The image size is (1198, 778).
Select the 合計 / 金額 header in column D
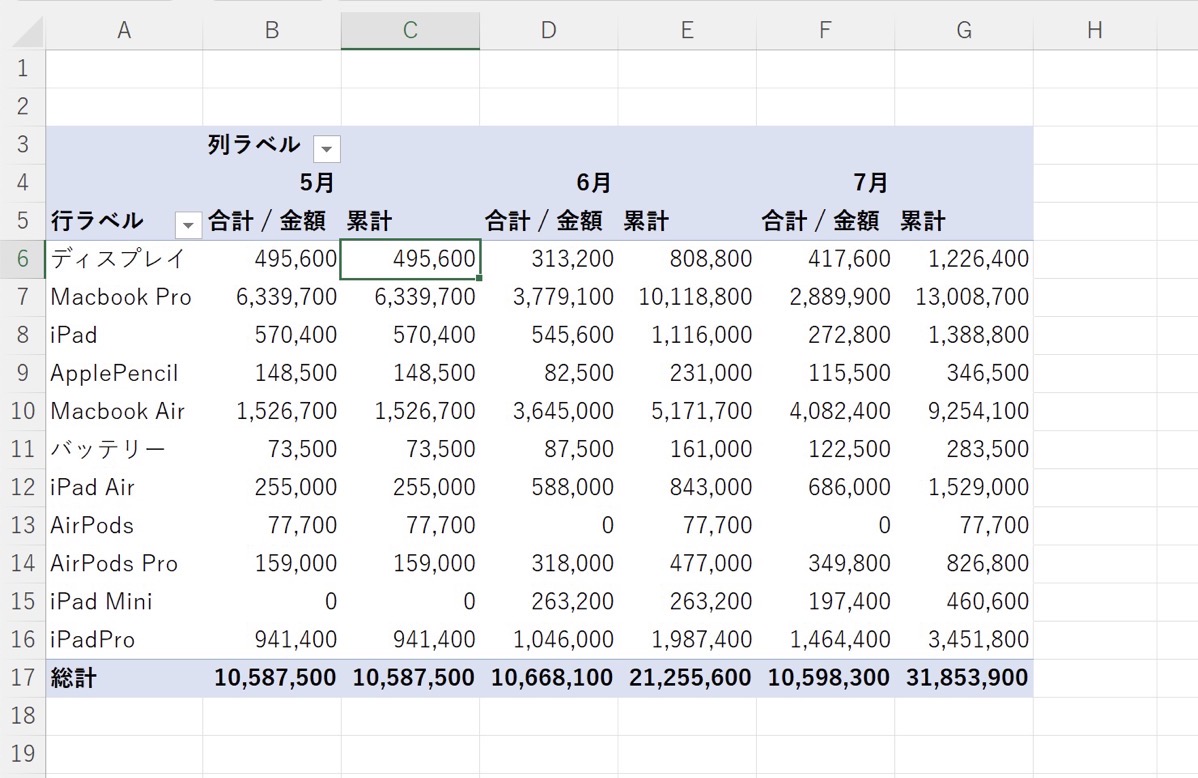(549, 222)
